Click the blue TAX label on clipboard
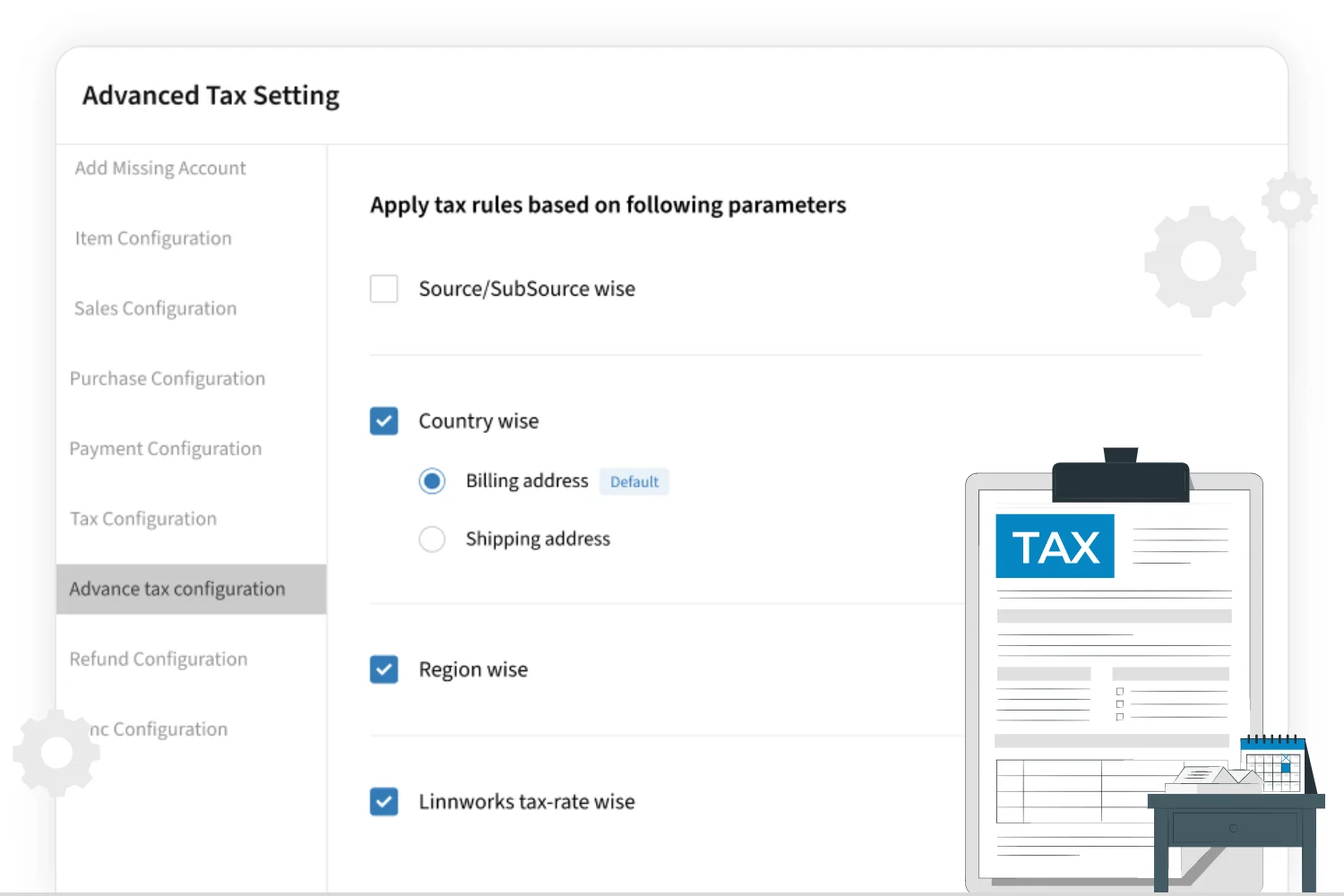Screen dimensions: 1344x896 point(1055,546)
